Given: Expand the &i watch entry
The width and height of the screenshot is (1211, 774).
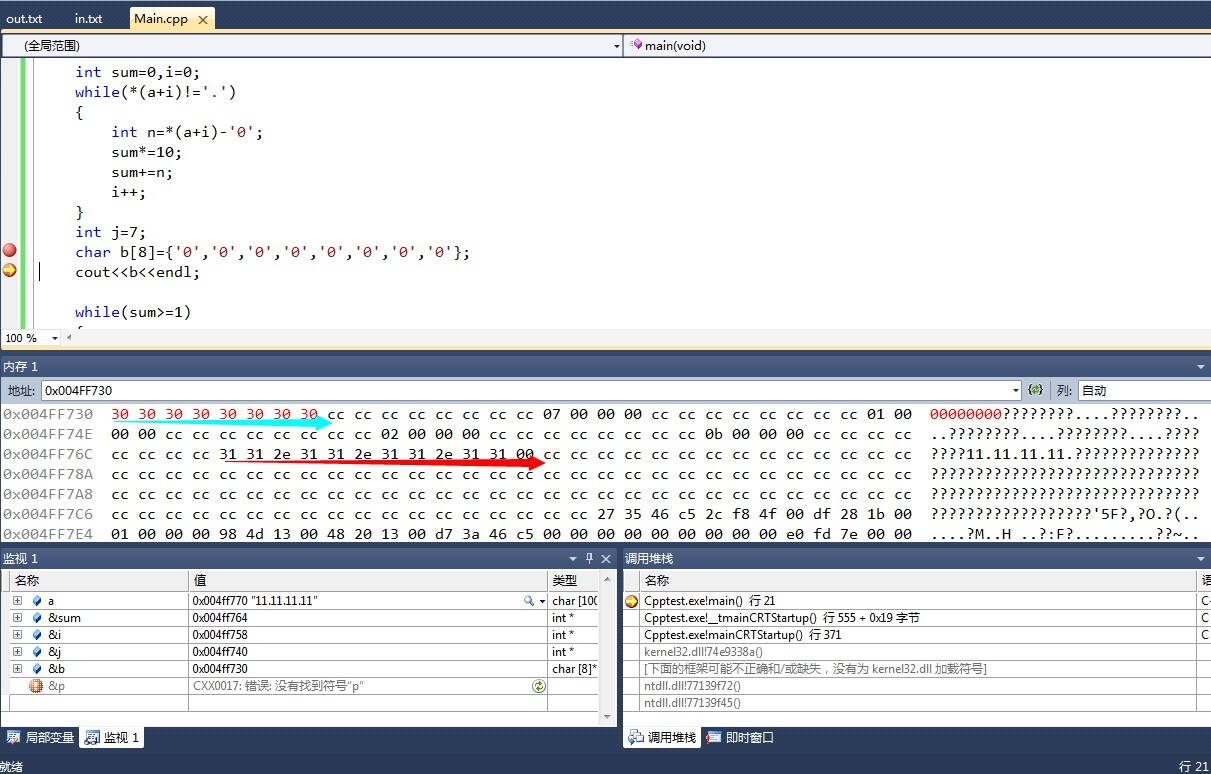Looking at the screenshot, I should coord(17,635).
